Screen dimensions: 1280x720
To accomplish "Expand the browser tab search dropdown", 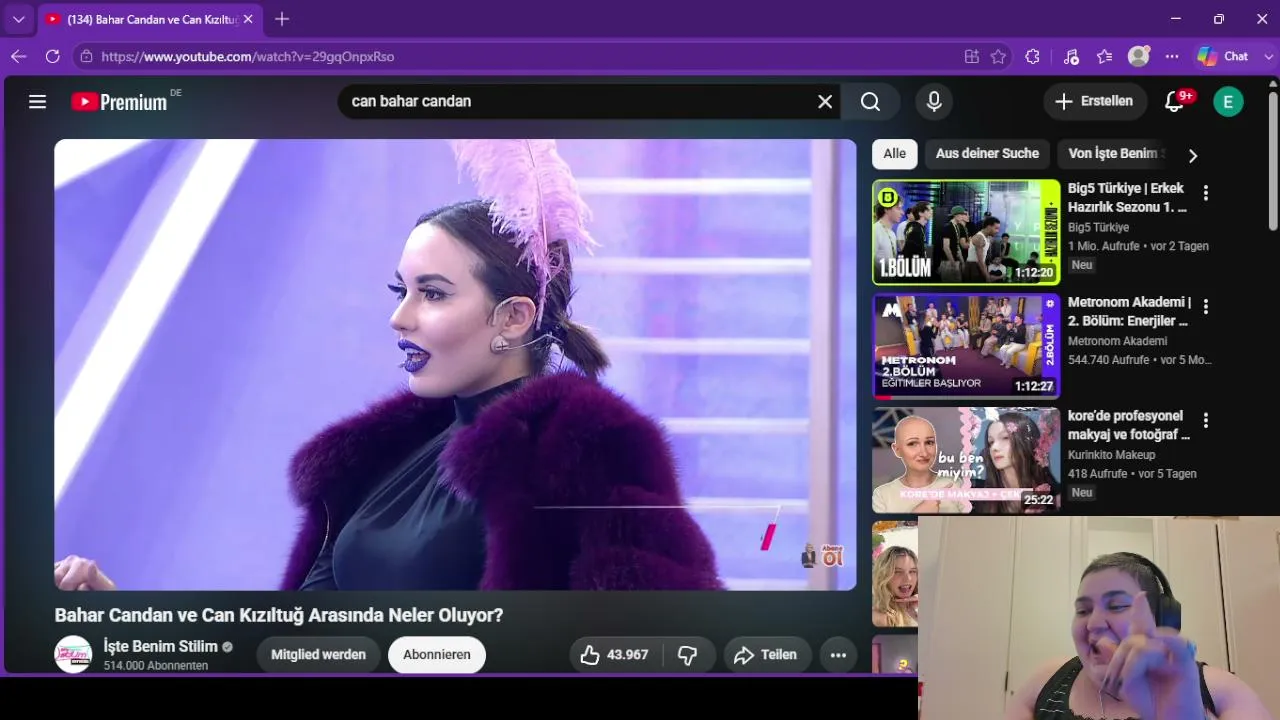I will point(18,19).
